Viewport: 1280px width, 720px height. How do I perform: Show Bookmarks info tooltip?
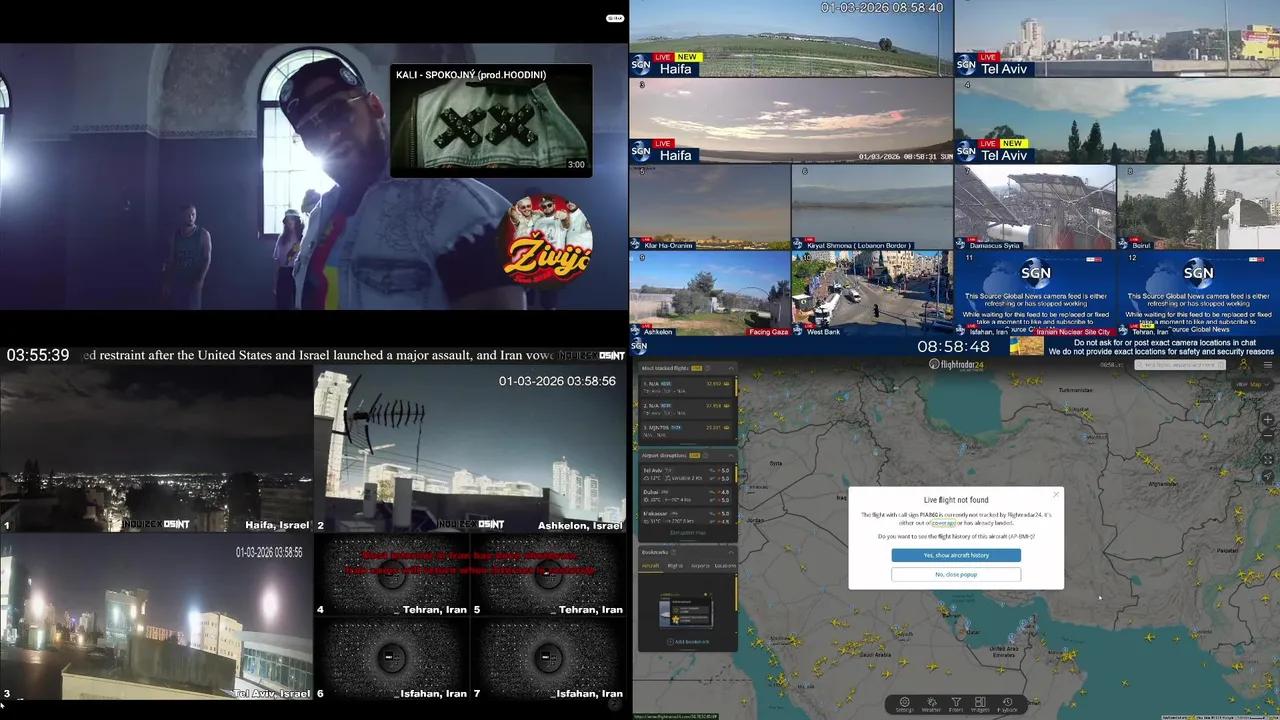click(x=674, y=551)
